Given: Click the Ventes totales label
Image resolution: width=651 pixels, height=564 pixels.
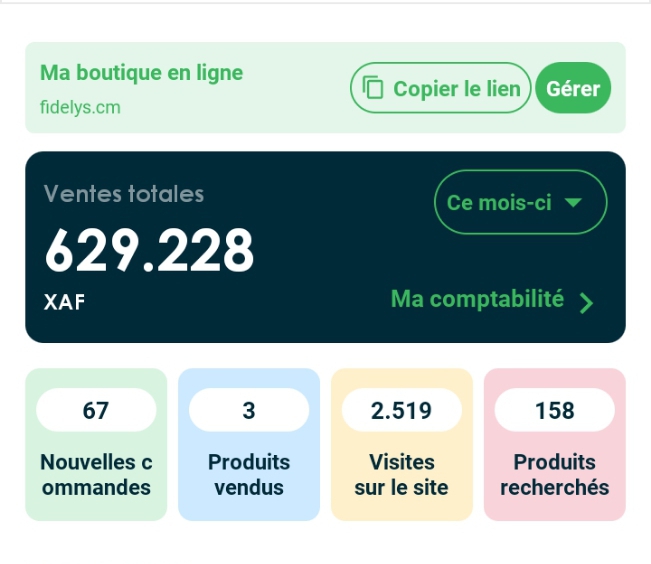Looking at the screenshot, I should pos(124,194).
